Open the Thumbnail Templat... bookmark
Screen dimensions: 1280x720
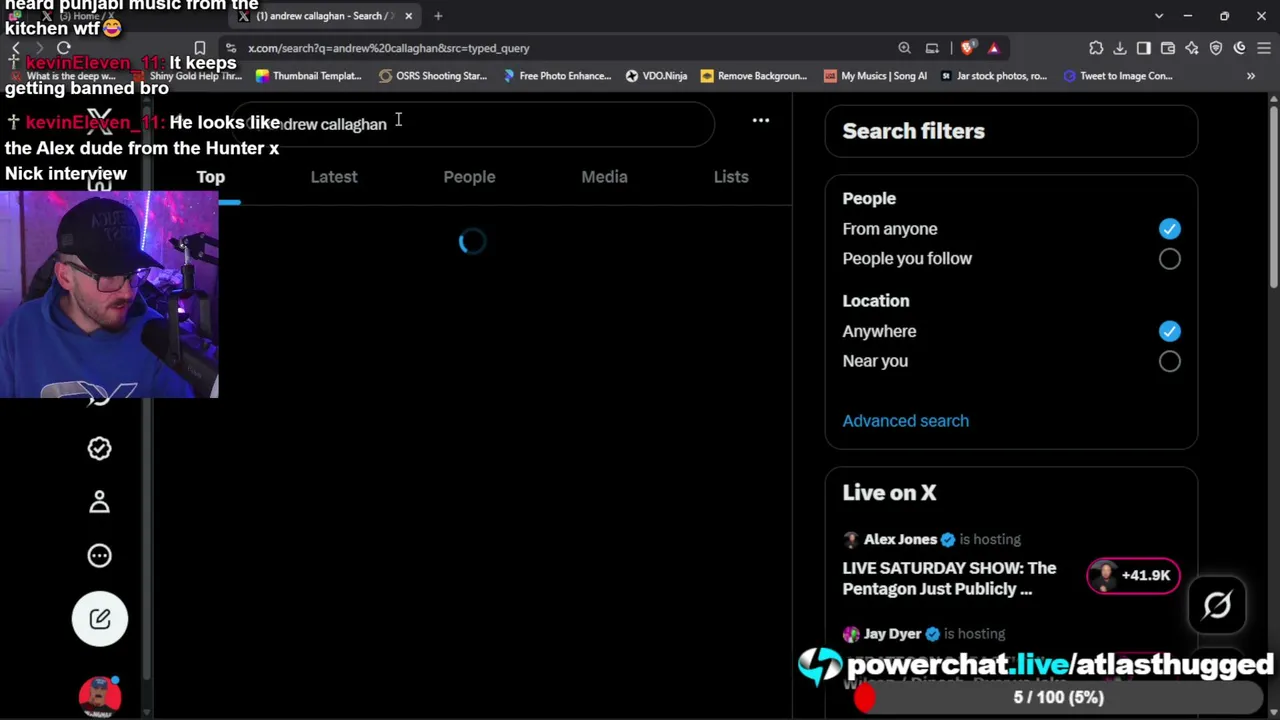tap(308, 76)
